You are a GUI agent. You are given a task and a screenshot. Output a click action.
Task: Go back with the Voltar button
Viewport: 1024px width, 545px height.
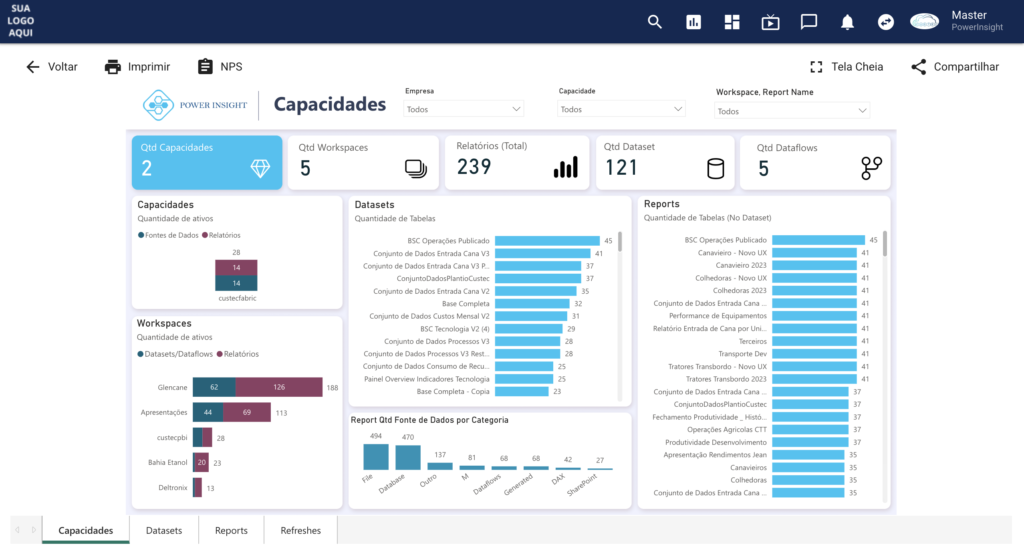51,67
